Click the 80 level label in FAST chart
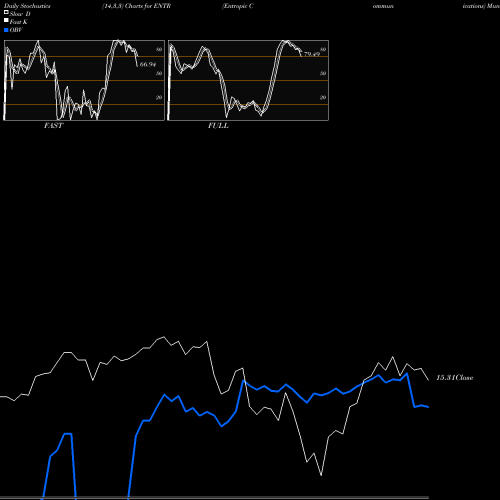The width and height of the screenshot is (500, 500). tap(159, 49)
